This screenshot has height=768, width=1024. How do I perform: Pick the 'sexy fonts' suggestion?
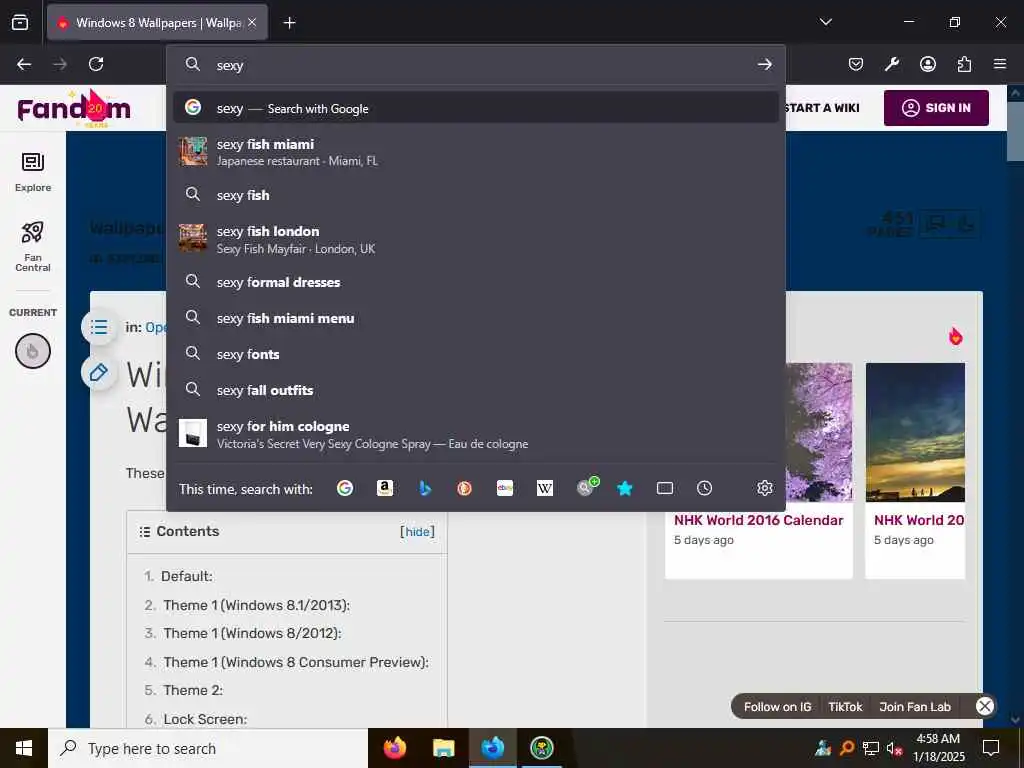[476, 354]
